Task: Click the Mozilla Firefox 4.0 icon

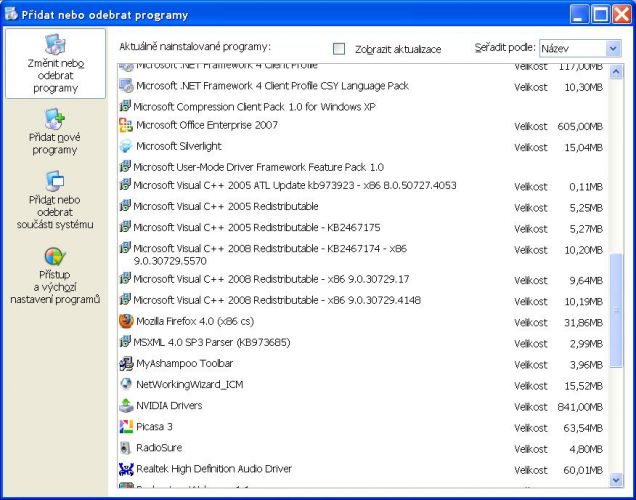Action: pos(126,322)
